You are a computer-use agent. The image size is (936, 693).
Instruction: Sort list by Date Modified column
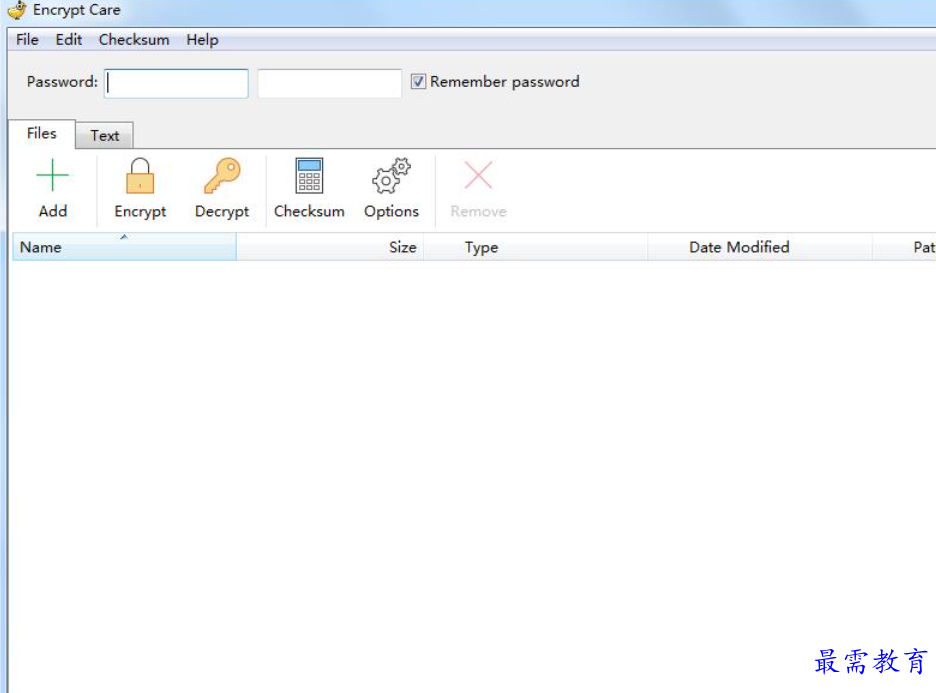[x=760, y=247]
